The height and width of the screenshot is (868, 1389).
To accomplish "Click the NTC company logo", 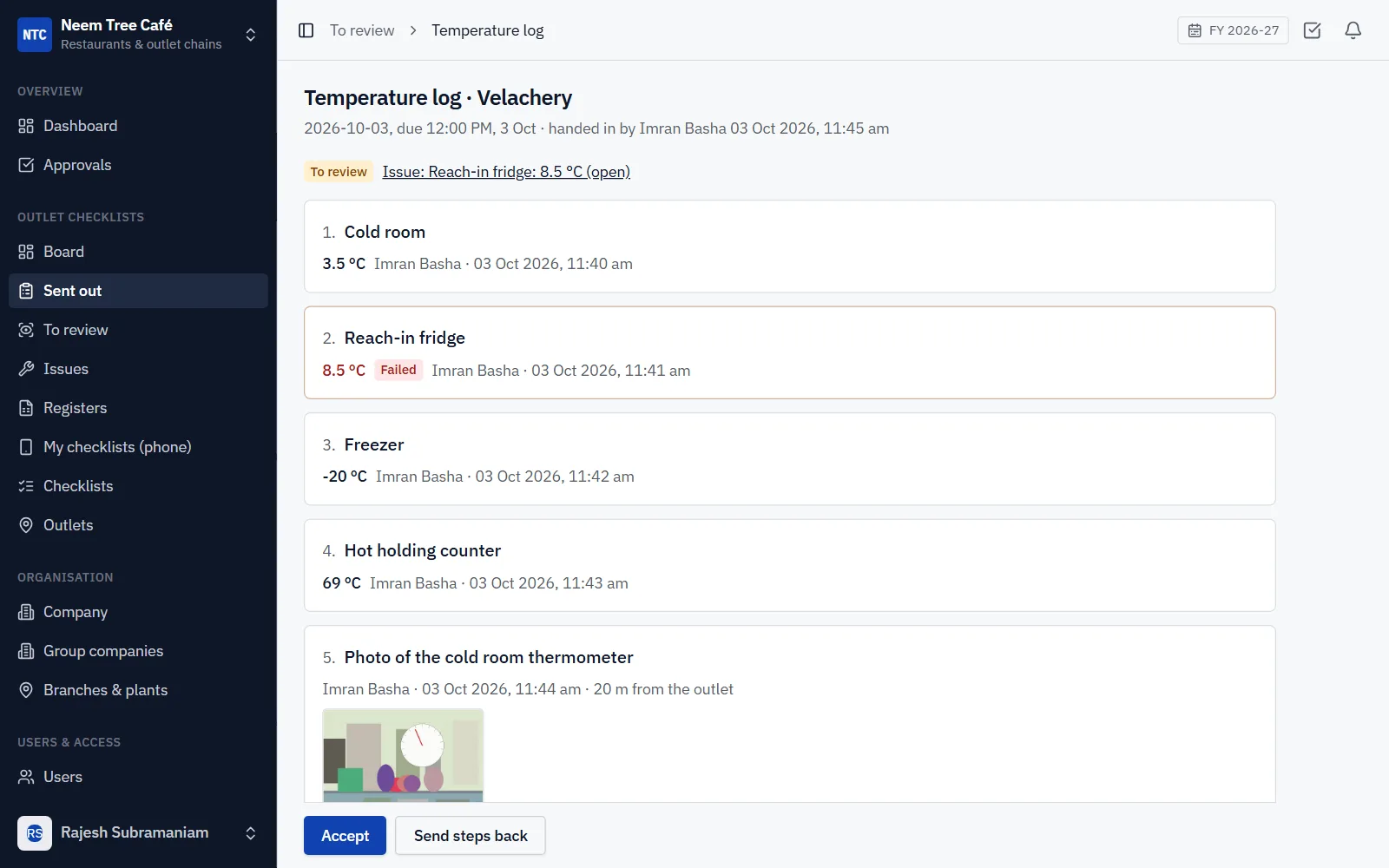I will [35, 35].
